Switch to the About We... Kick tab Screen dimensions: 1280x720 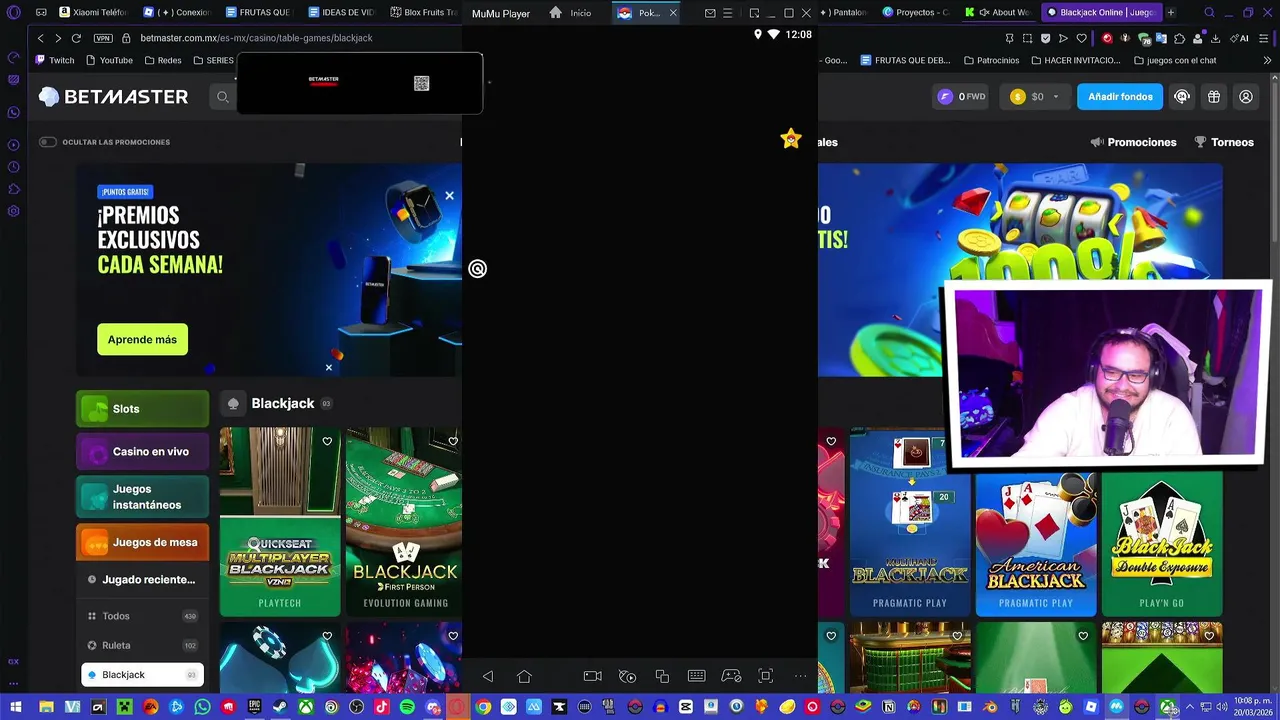pos(998,13)
